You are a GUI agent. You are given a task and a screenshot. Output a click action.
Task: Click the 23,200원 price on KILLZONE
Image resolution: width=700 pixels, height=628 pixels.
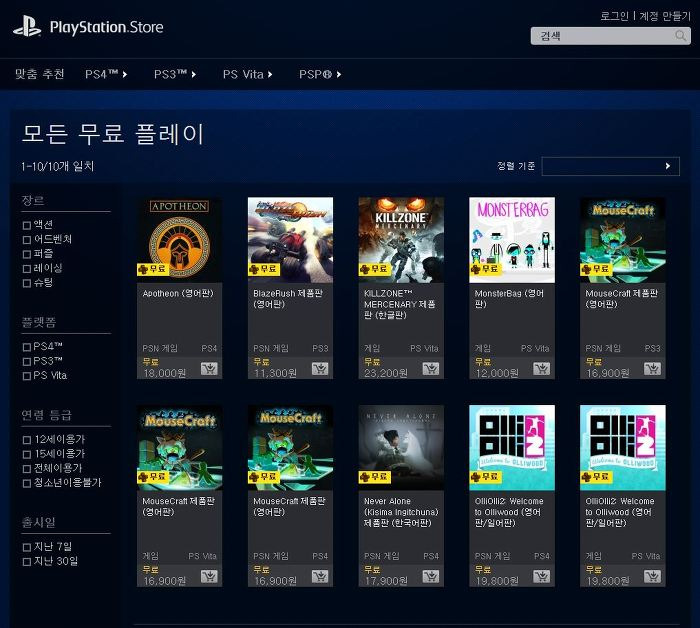coord(386,373)
